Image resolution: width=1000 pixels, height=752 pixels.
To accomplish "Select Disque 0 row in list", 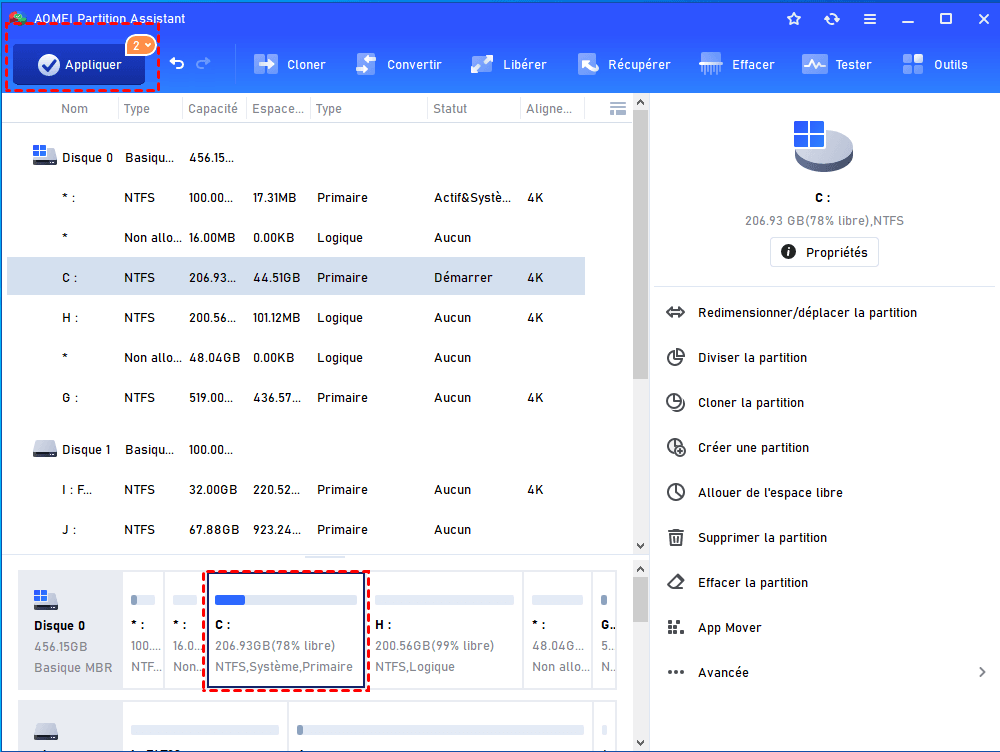I will tap(296, 158).
